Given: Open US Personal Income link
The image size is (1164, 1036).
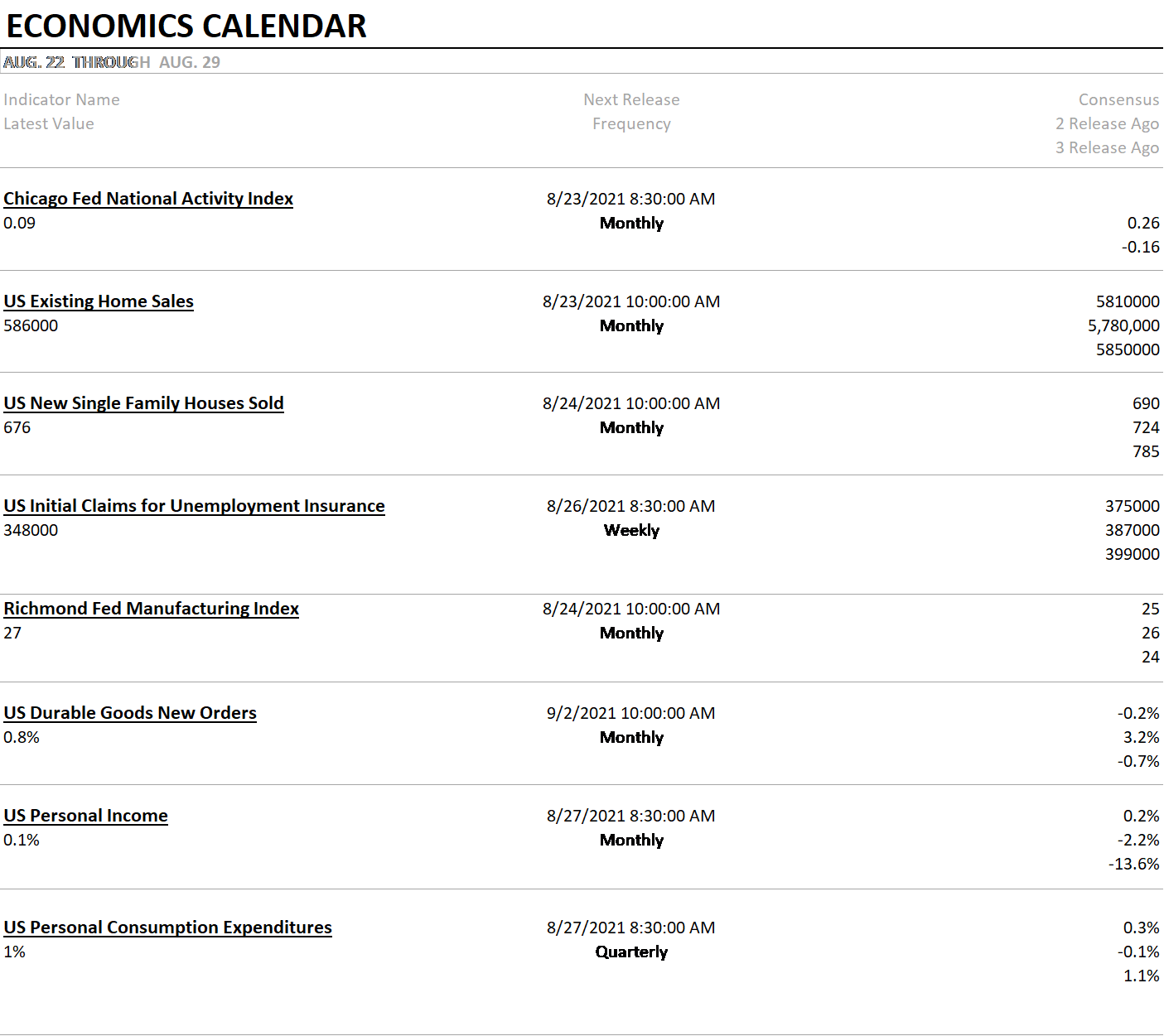Looking at the screenshot, I should click(x=85, y=816).
